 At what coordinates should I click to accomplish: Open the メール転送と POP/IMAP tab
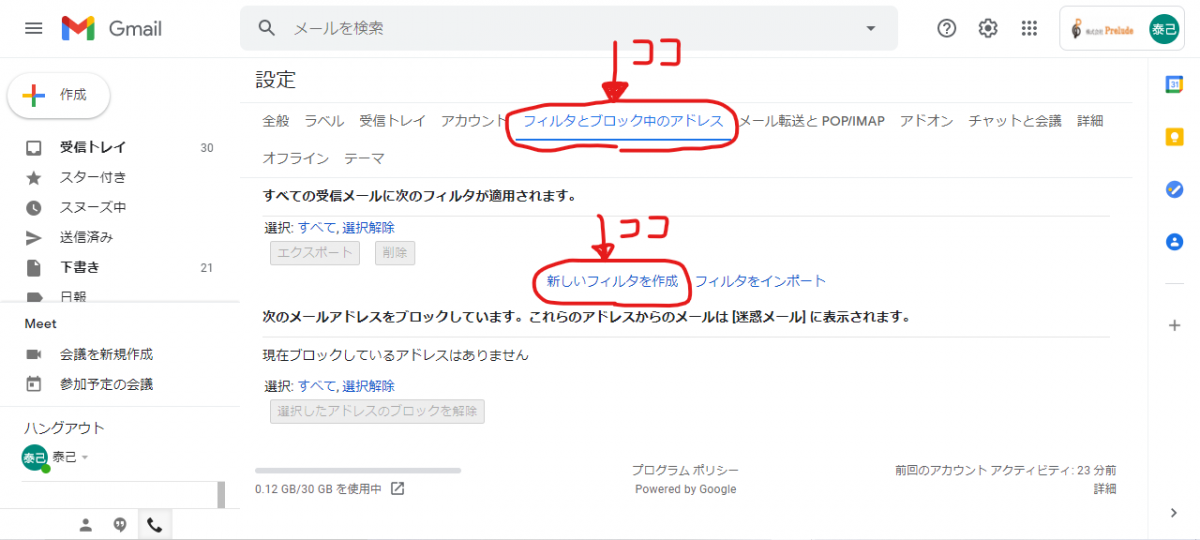tap(811, 121)
